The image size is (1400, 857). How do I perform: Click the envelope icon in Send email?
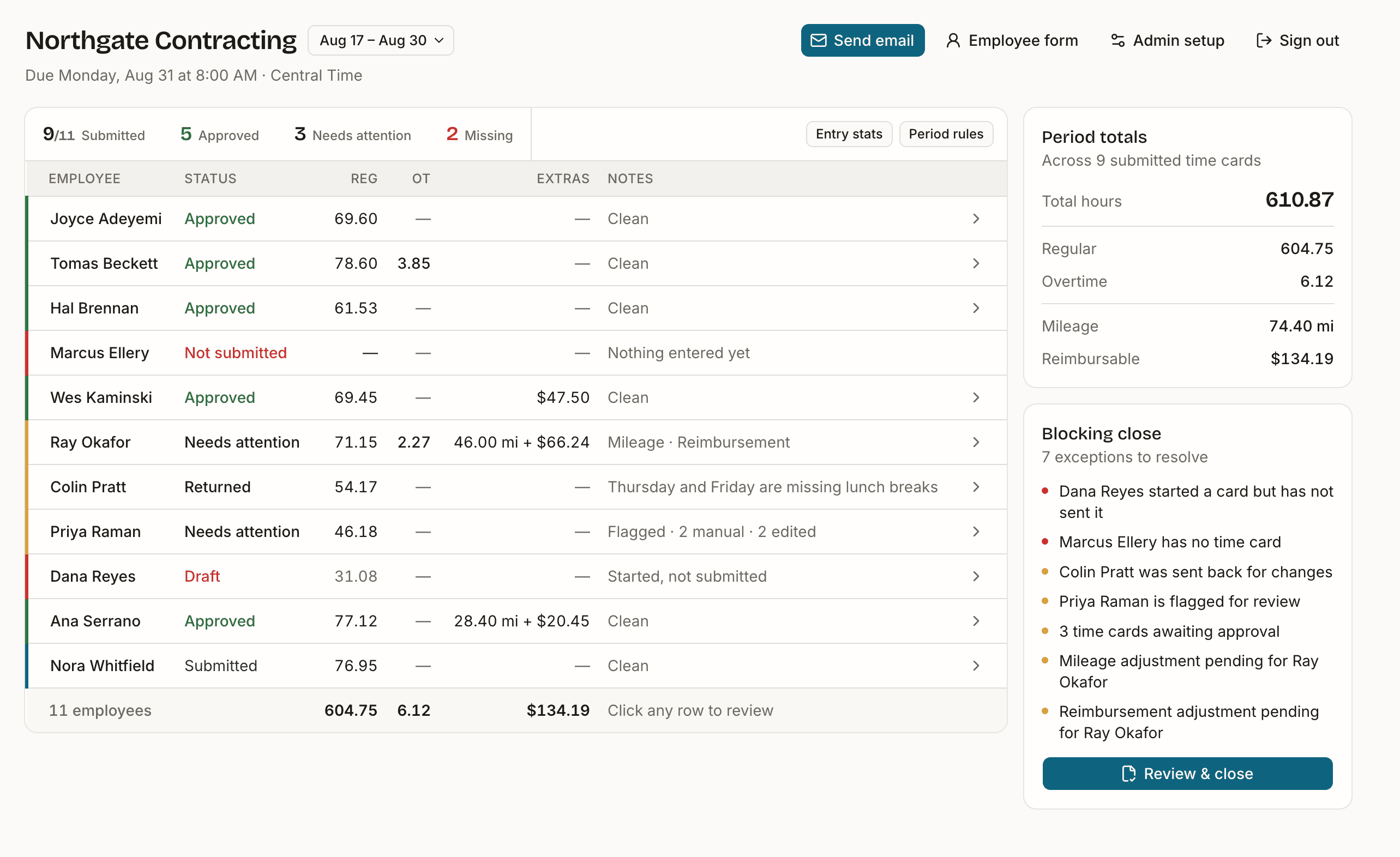coord(818,40)
